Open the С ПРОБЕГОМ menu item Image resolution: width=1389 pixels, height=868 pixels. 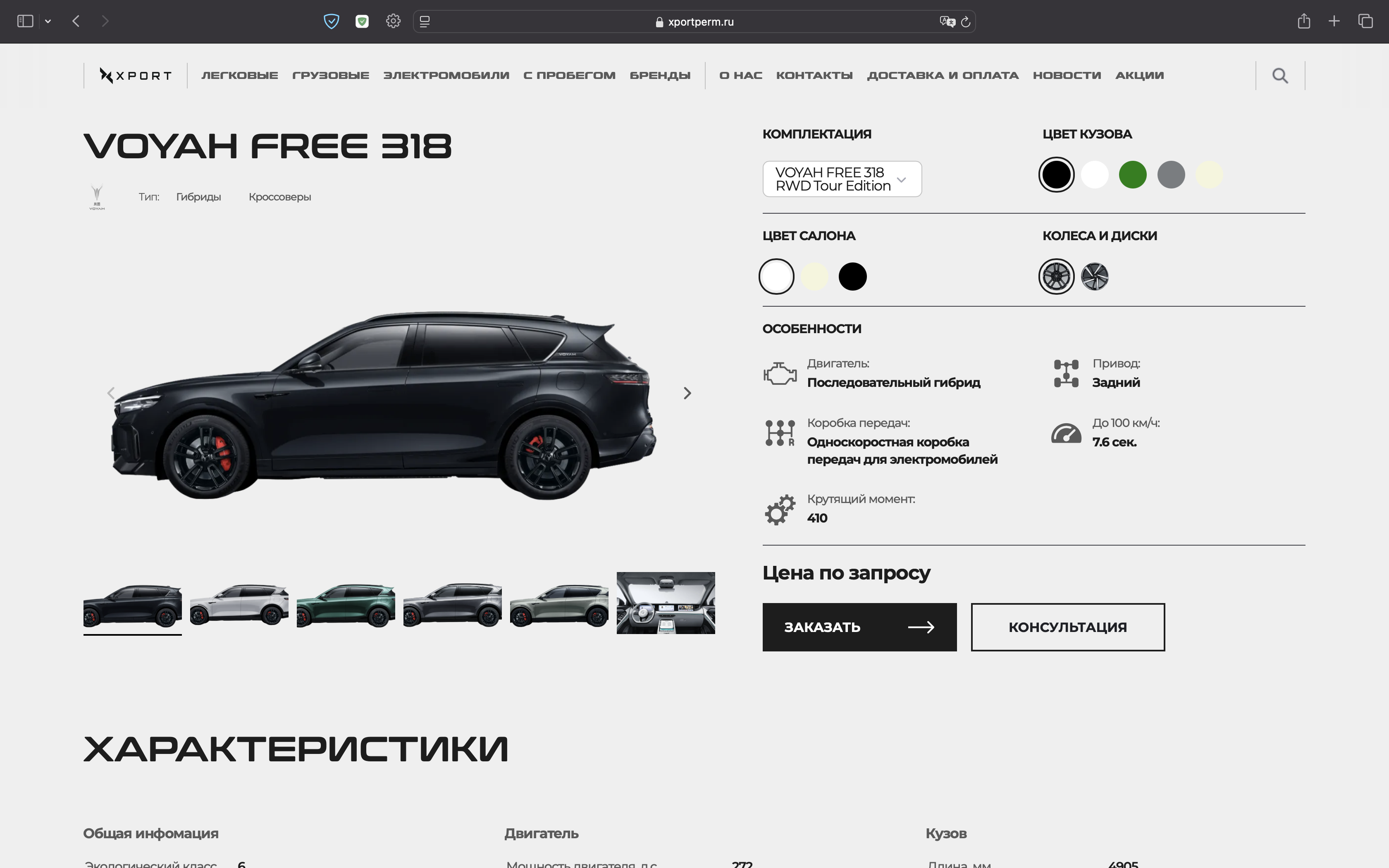569,75
